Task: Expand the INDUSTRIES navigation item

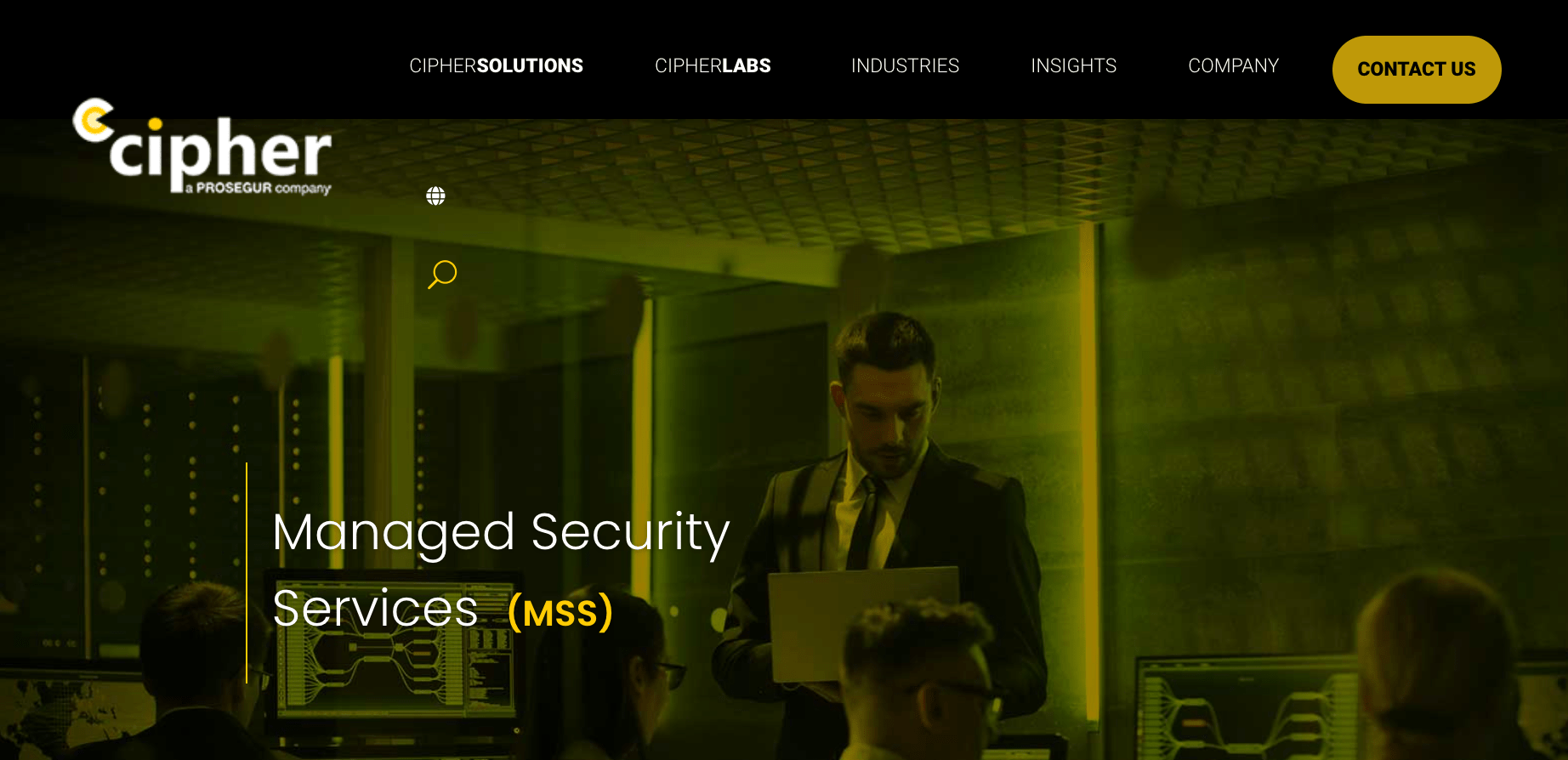Action: tap(905, 65)
